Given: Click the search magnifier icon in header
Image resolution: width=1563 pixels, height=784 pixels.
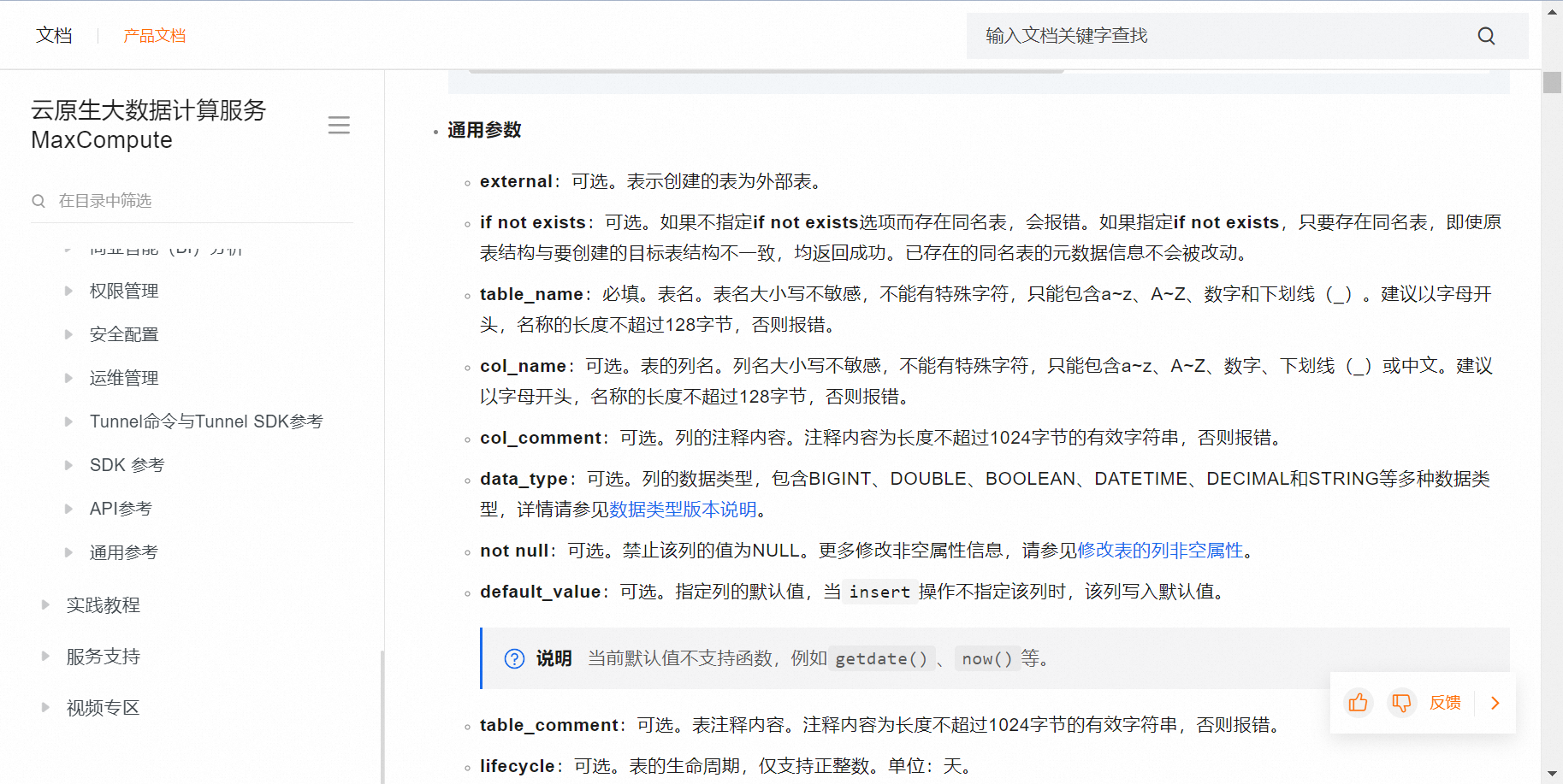Looking at the screenshot, I should [1486, 36].
